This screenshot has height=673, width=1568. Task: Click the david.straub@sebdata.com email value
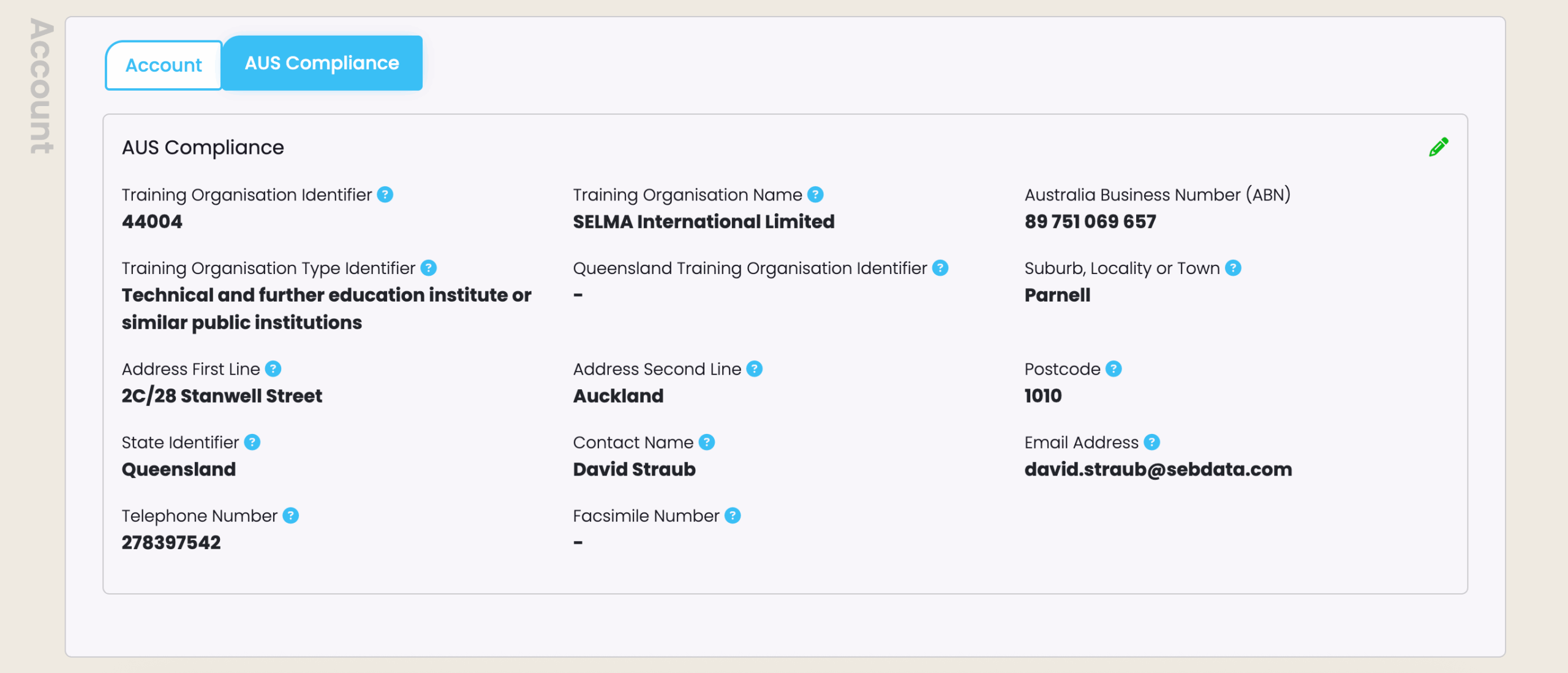[1158, 470]
